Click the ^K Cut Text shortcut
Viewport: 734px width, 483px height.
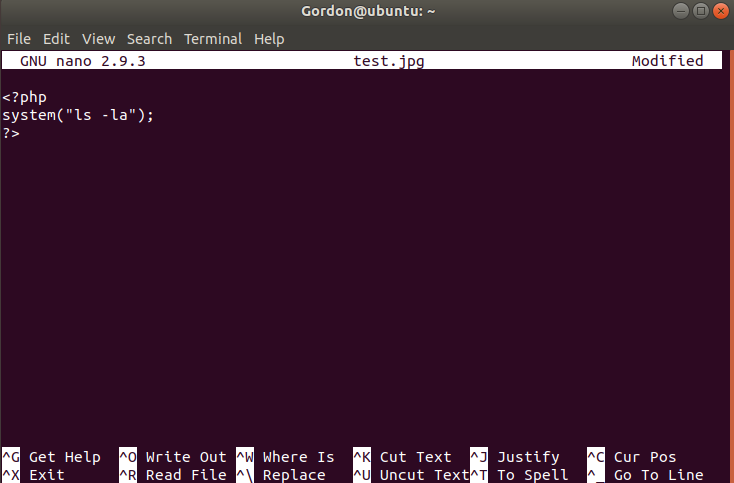(403, 457)
